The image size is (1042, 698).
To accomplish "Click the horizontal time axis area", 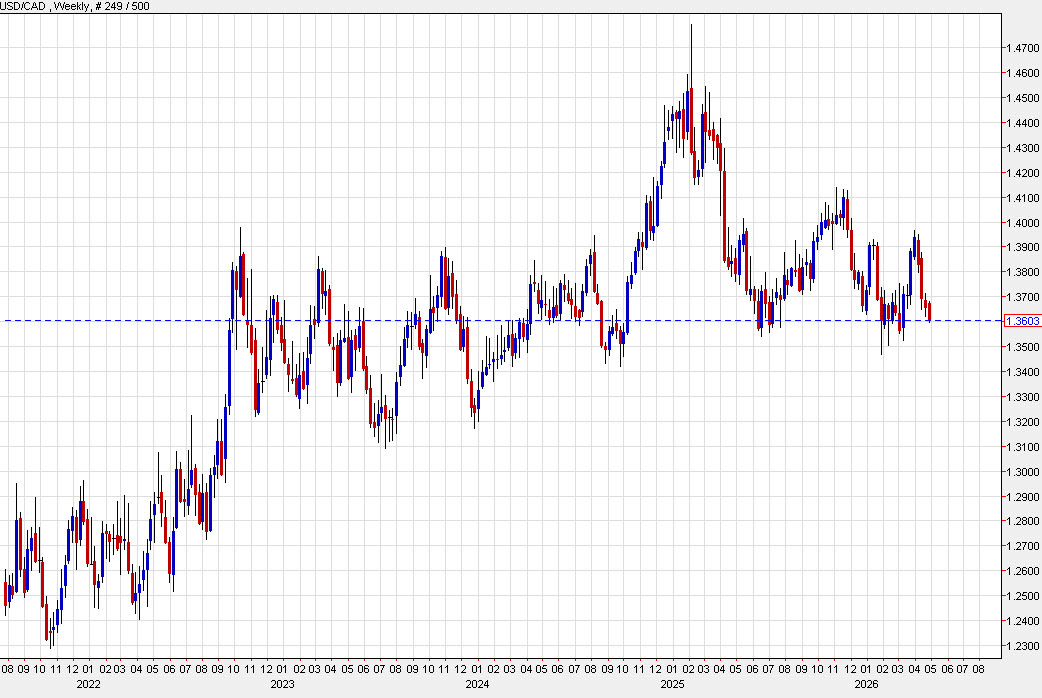I will (500, 670).
